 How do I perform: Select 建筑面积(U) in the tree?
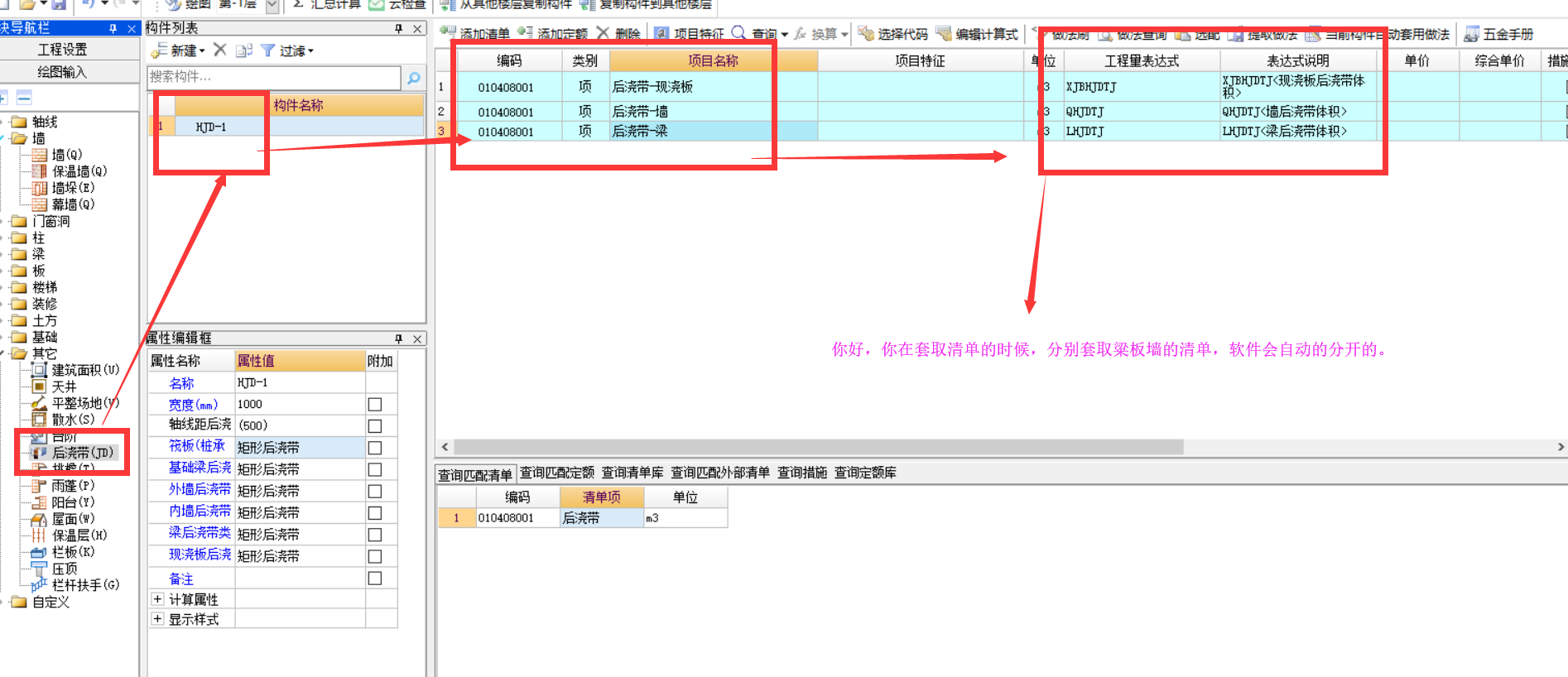[85, 370]
